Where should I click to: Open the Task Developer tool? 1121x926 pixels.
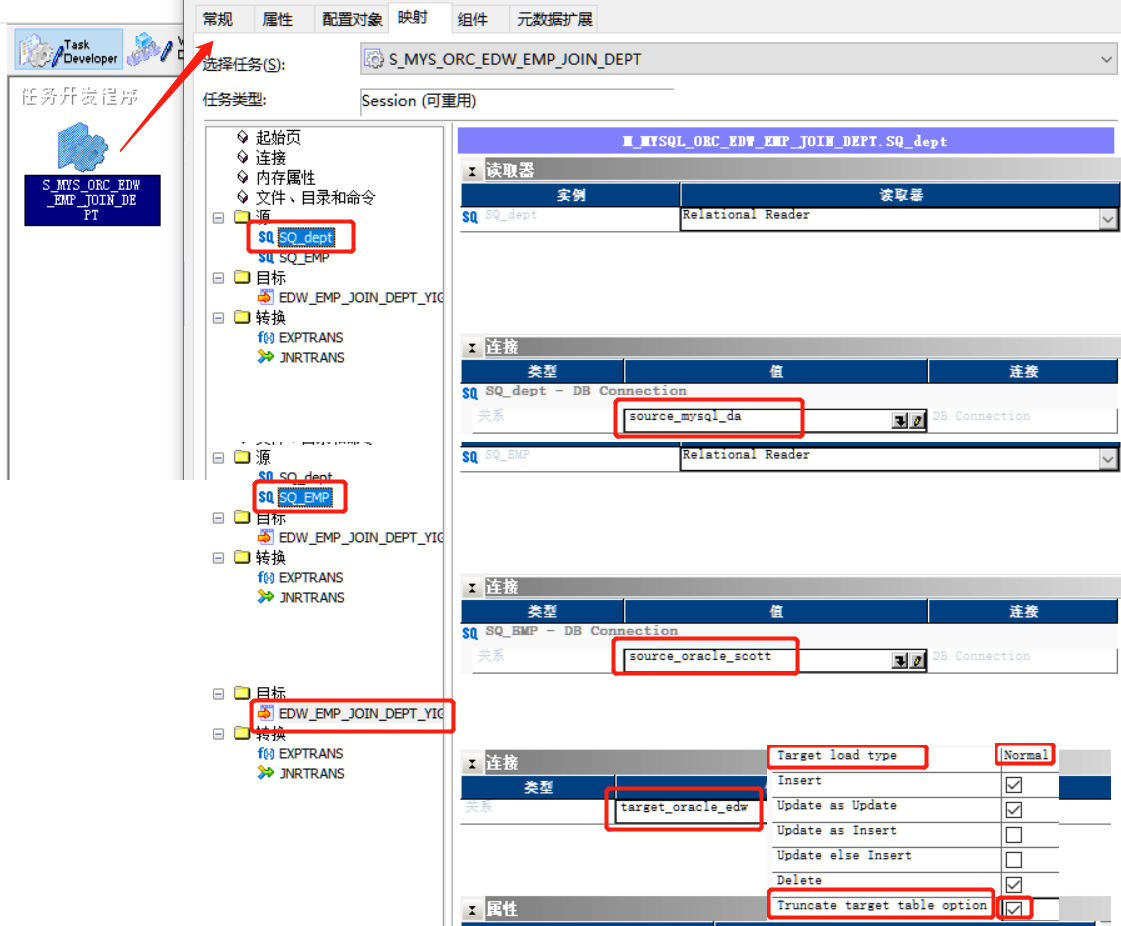(69, 50)
